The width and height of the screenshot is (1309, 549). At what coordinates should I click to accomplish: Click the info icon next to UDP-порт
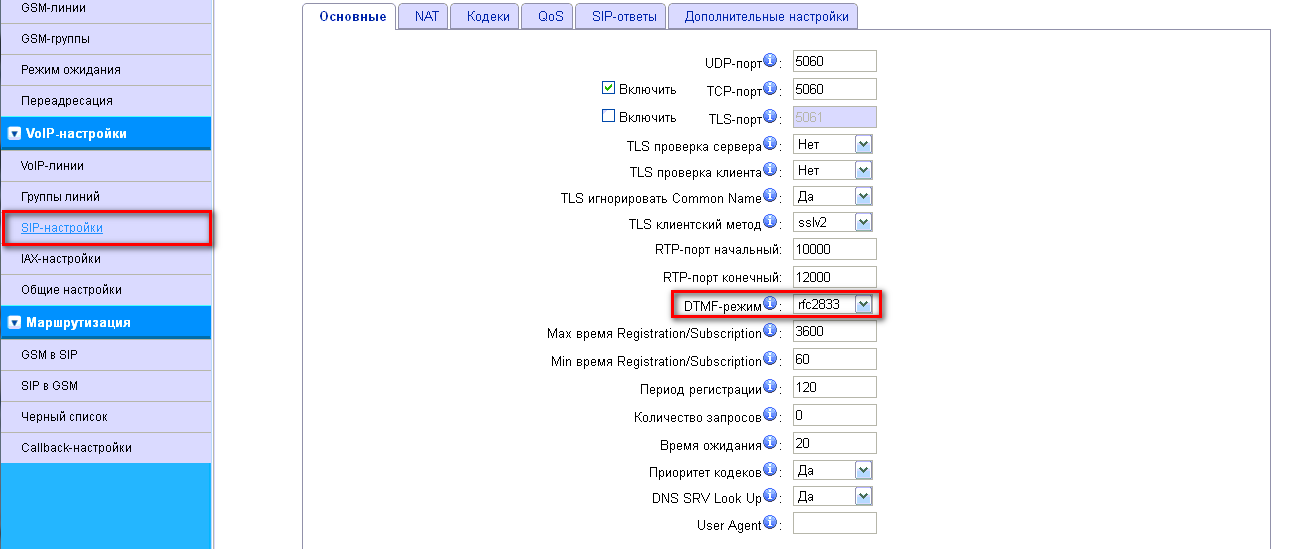pyautogui.click(x=770, y=61)
